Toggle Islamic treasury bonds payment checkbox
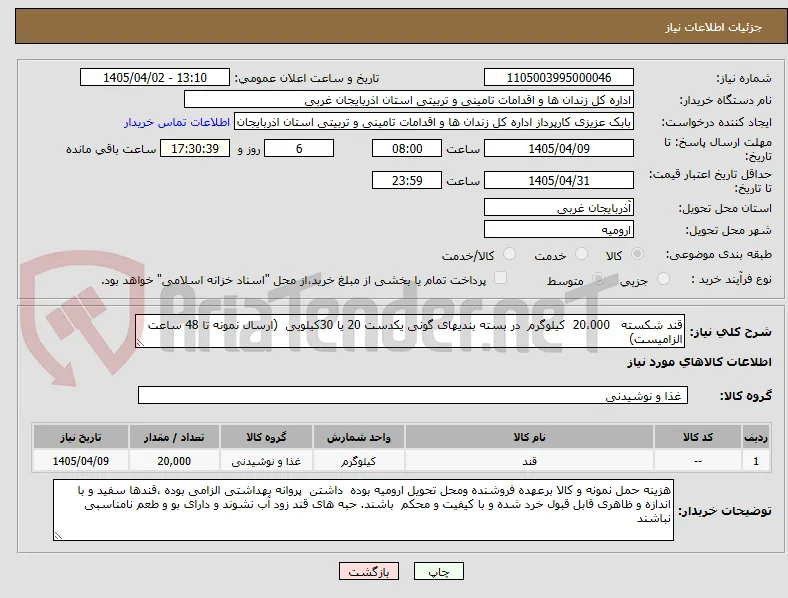Viewport: 788px width, 598px height. click(501, 278)
